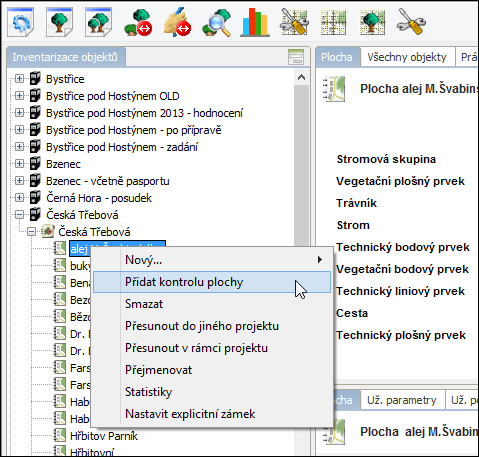Collapse the top-level Česká Třebová project

[19, 215]
